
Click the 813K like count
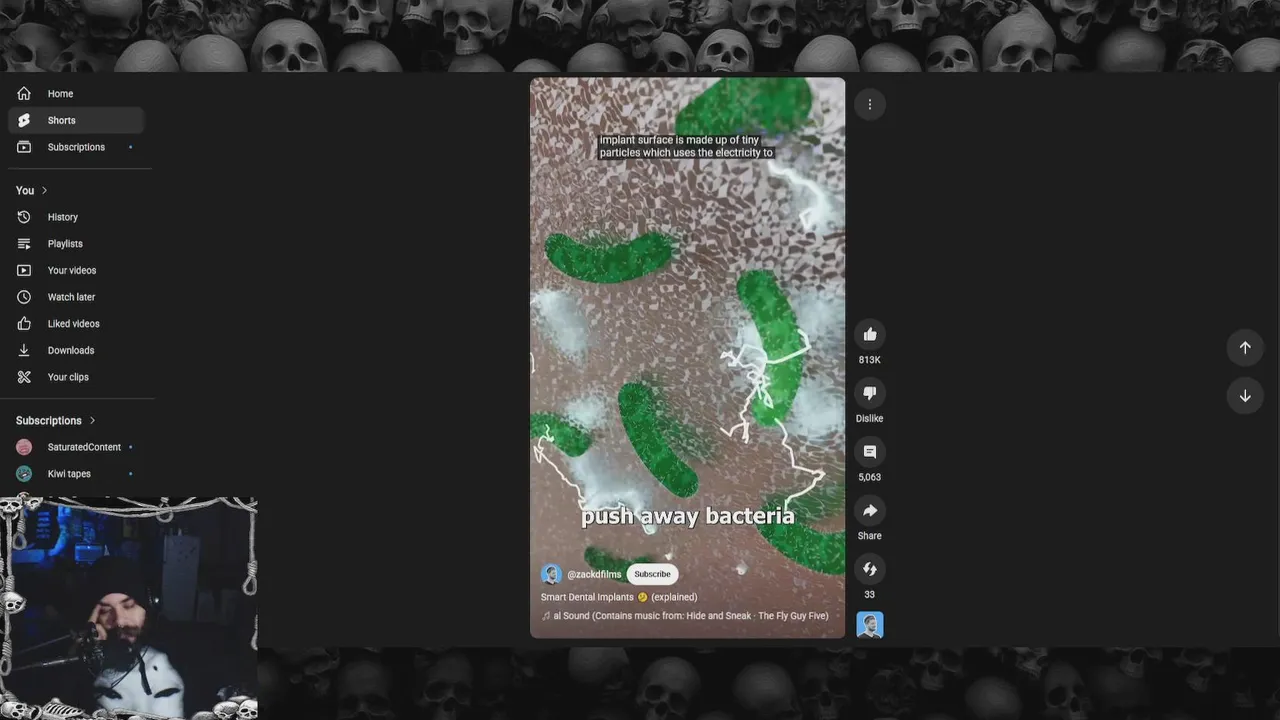click(x=870, y=360)
